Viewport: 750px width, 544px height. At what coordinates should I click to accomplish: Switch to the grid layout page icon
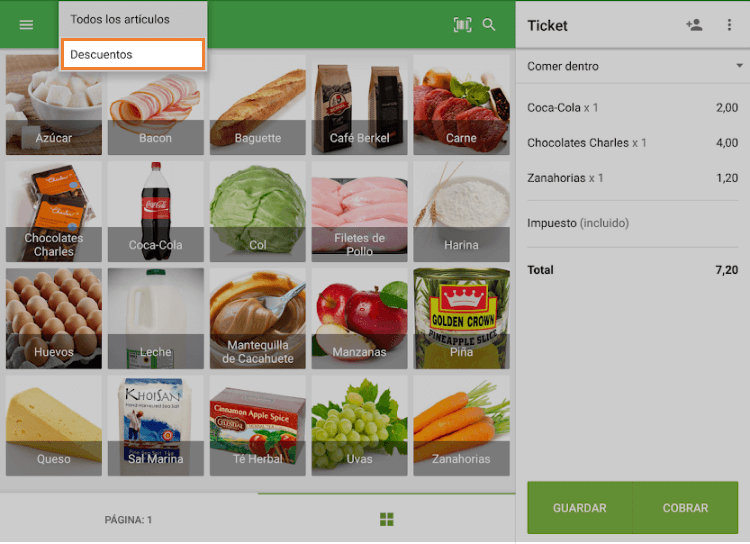coord(386,519)
